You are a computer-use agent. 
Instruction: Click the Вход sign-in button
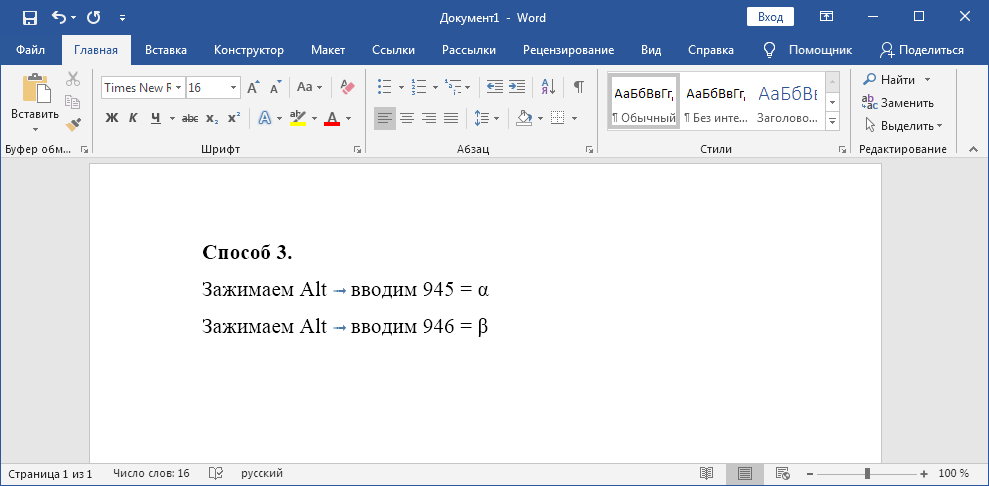coord(770,17)
